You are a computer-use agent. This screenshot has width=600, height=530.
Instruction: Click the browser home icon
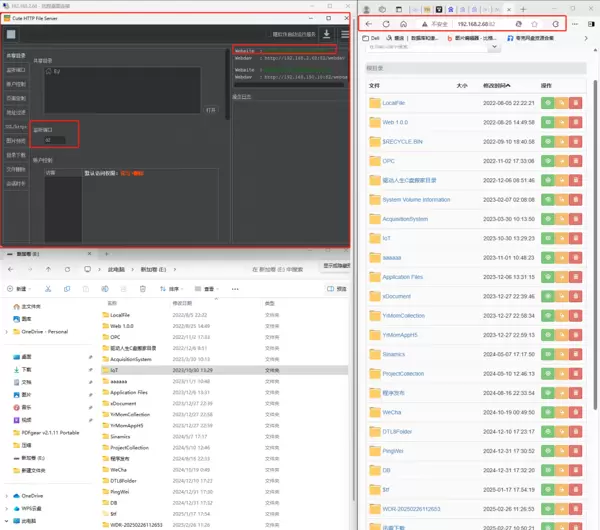(403, 23)
